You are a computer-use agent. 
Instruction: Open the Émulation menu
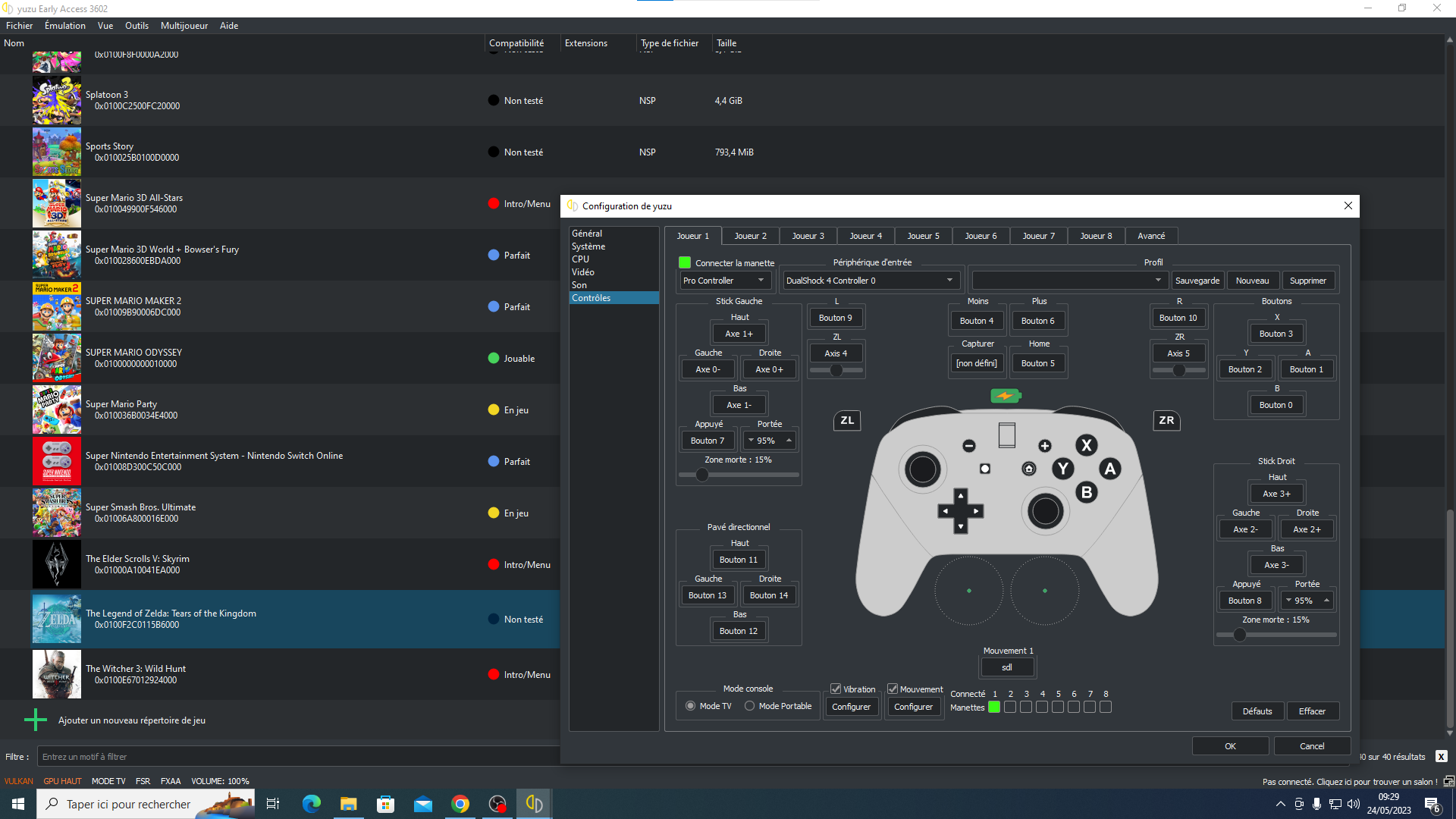64,25
